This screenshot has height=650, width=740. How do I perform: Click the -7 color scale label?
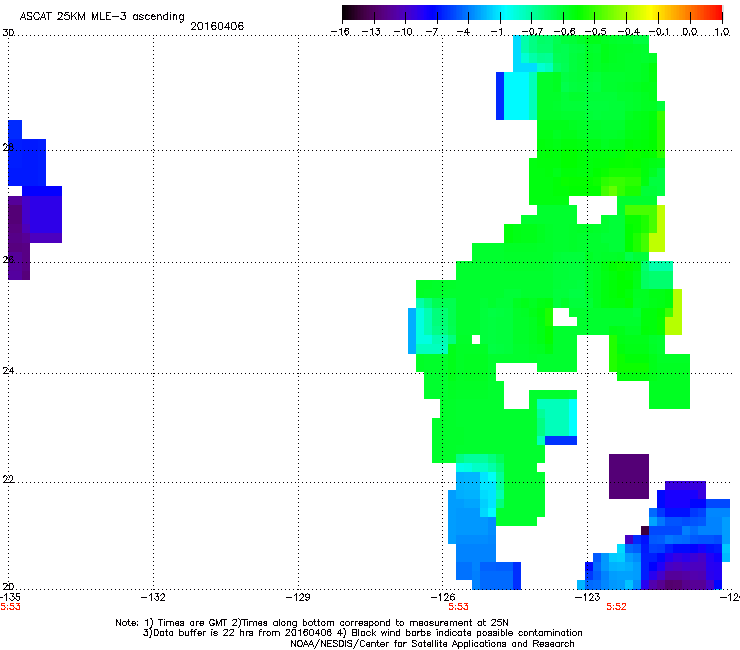pyautogui.click(x=431, y=32)
